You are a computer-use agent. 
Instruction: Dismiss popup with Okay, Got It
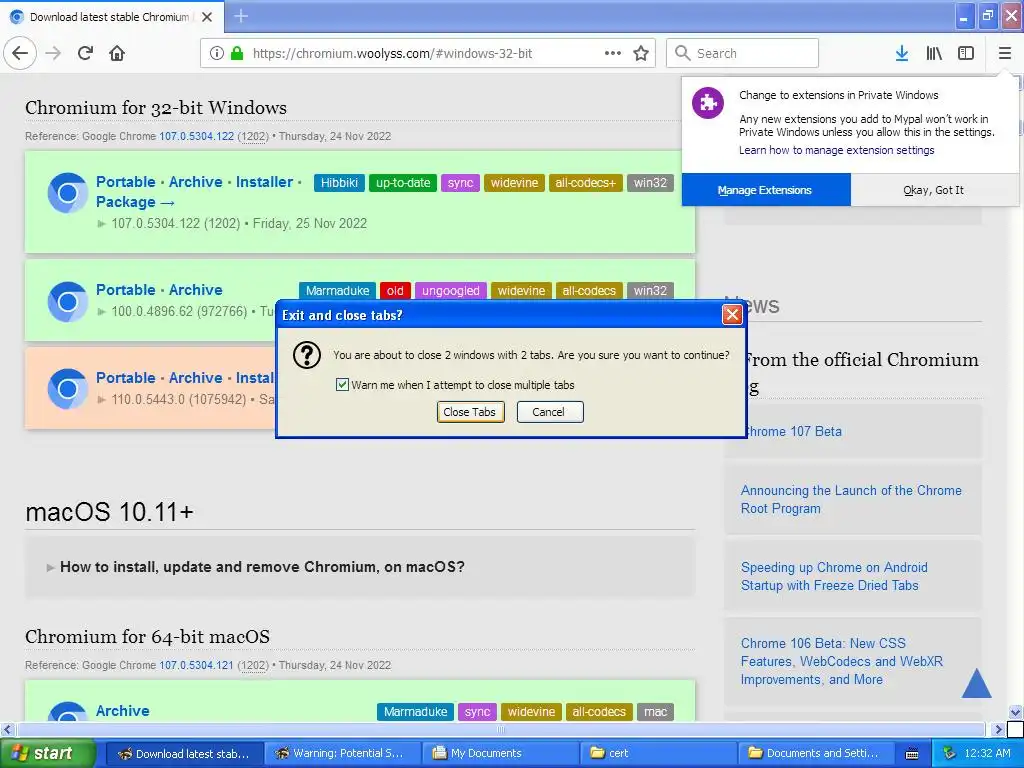[x=934, y=190]
